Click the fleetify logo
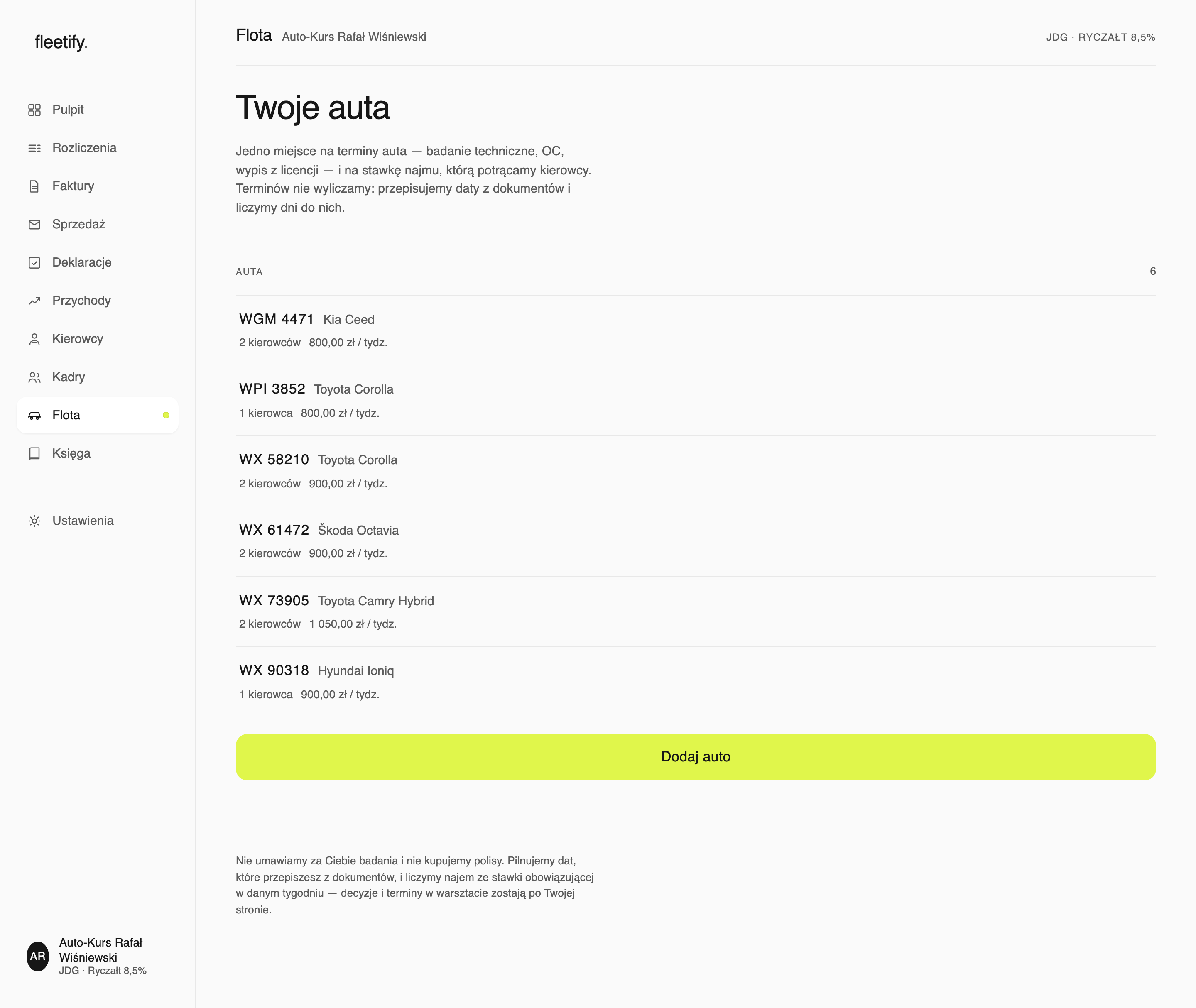Screen dimensions: 1196x1008 click(61, 42)
